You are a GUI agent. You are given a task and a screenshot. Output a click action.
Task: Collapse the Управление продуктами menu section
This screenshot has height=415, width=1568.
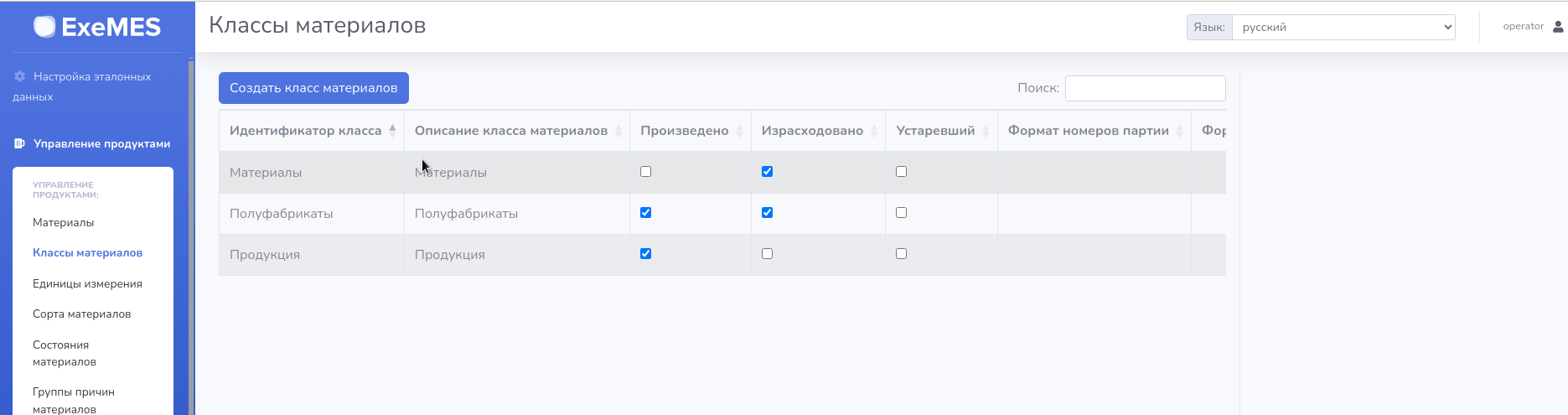(101, 143)
